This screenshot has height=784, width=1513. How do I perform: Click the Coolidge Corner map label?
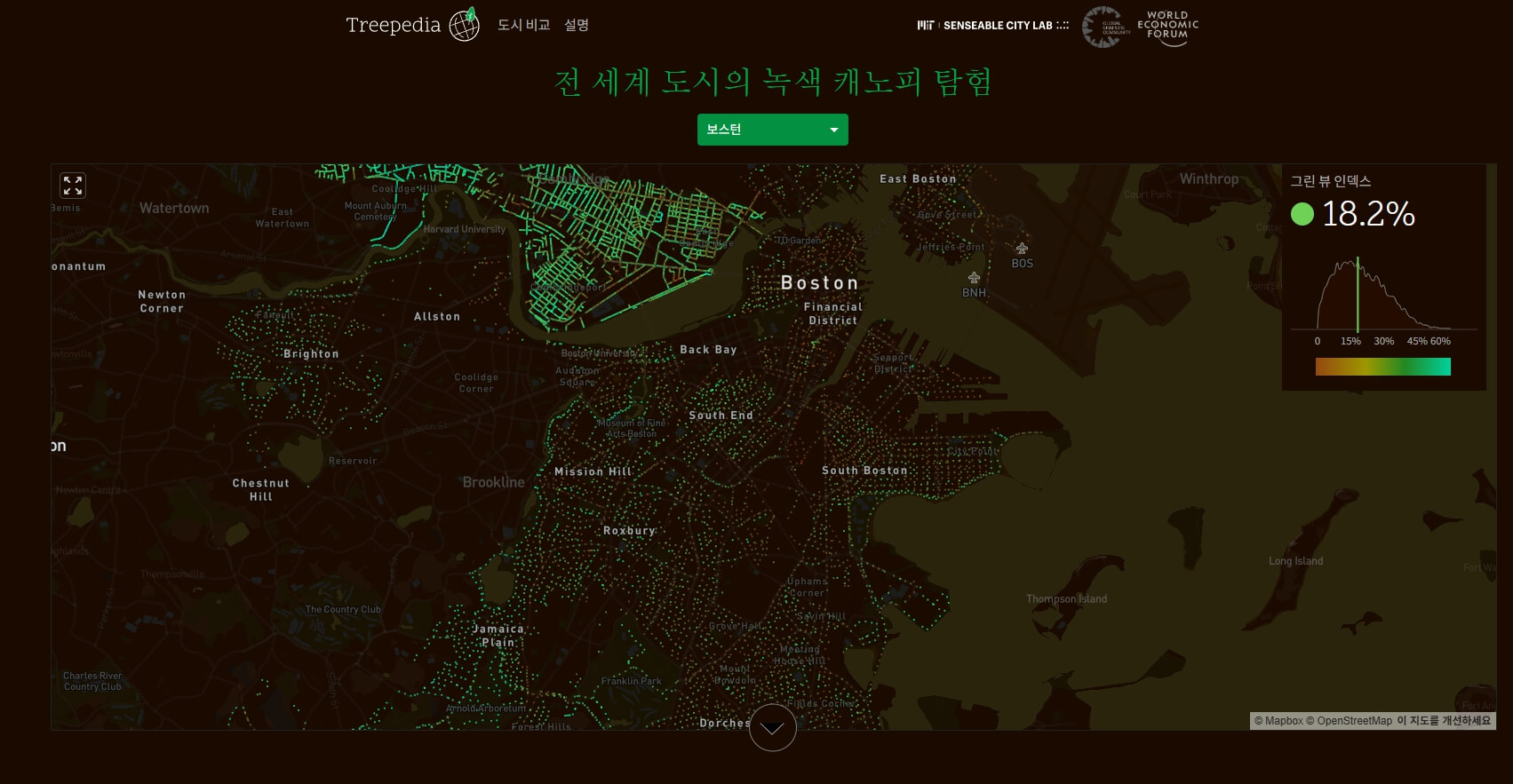tap(476, 383)
